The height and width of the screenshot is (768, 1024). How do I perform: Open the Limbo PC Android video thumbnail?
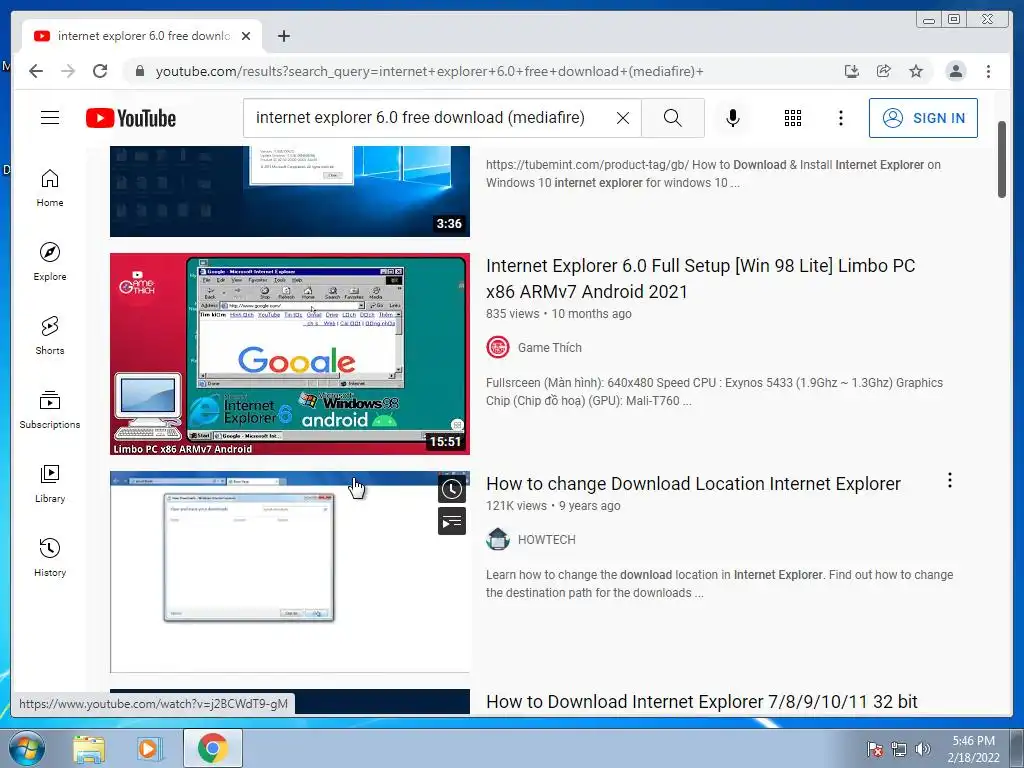(290, 354)
